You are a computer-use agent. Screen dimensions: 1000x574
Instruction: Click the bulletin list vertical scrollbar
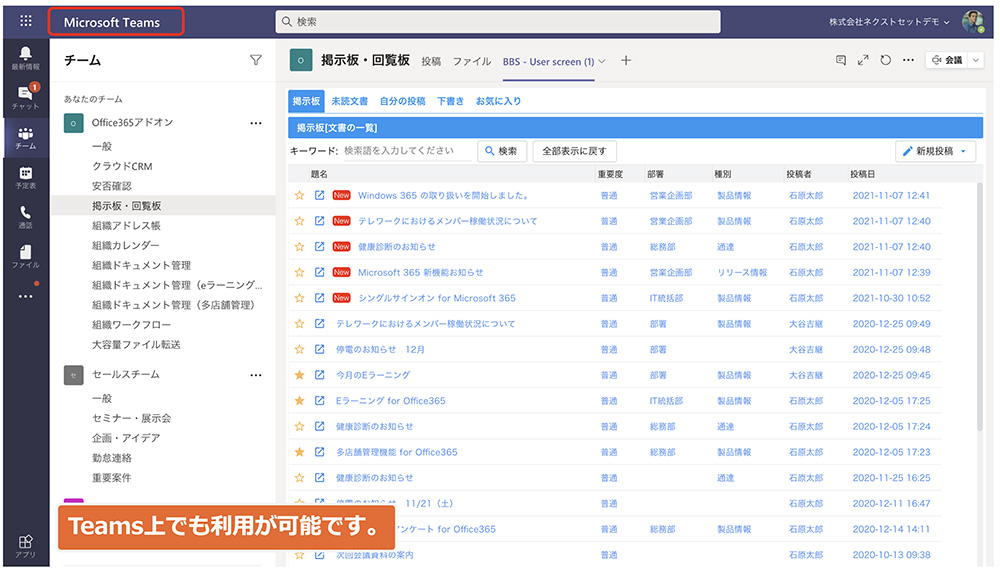coord(980,306)
